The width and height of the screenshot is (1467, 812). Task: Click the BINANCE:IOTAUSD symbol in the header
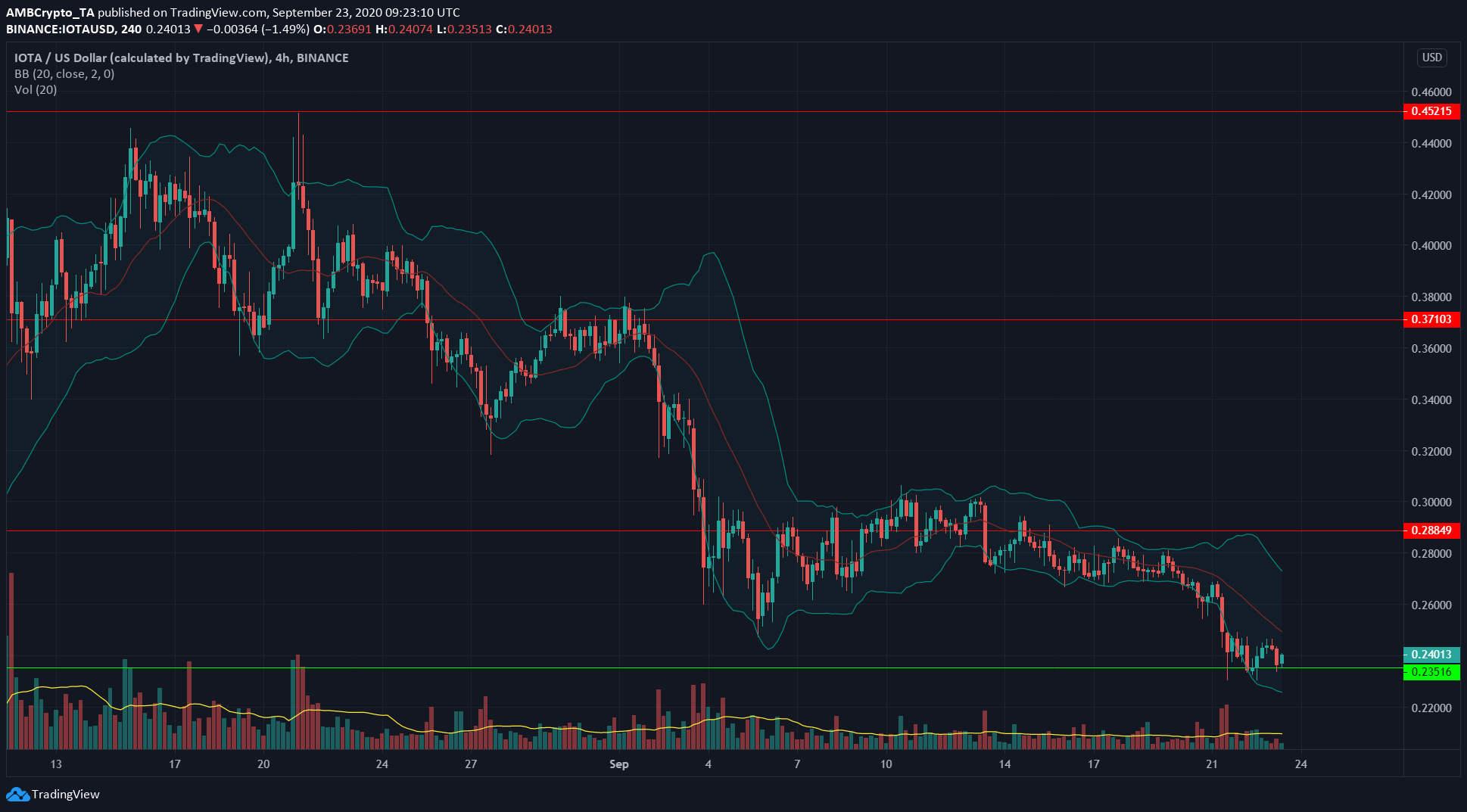point(61,30)
